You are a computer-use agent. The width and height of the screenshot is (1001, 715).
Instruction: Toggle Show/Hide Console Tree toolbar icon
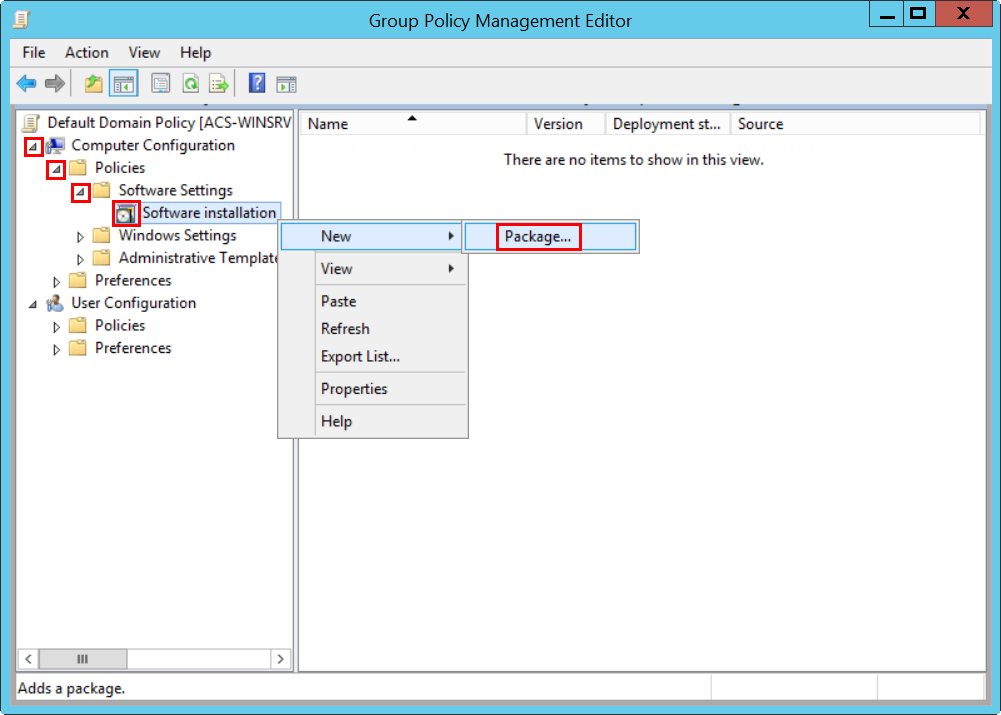[x=123, y=84]
